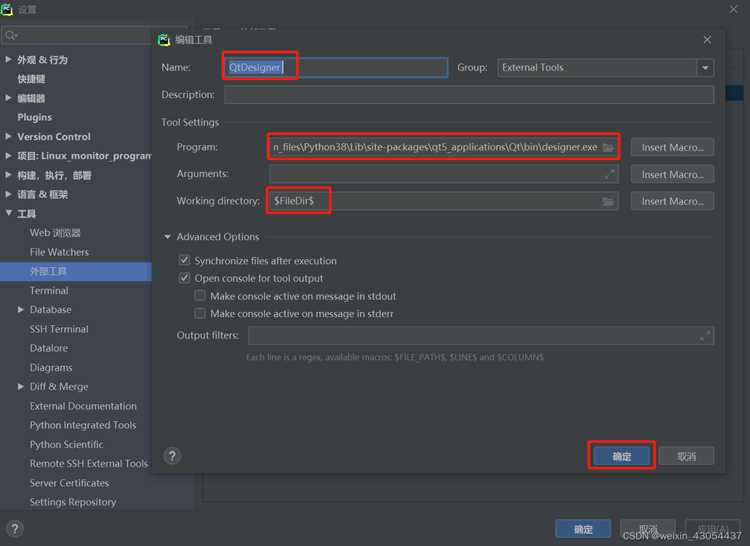Select Plugins in settings tree

pos(34,117)
